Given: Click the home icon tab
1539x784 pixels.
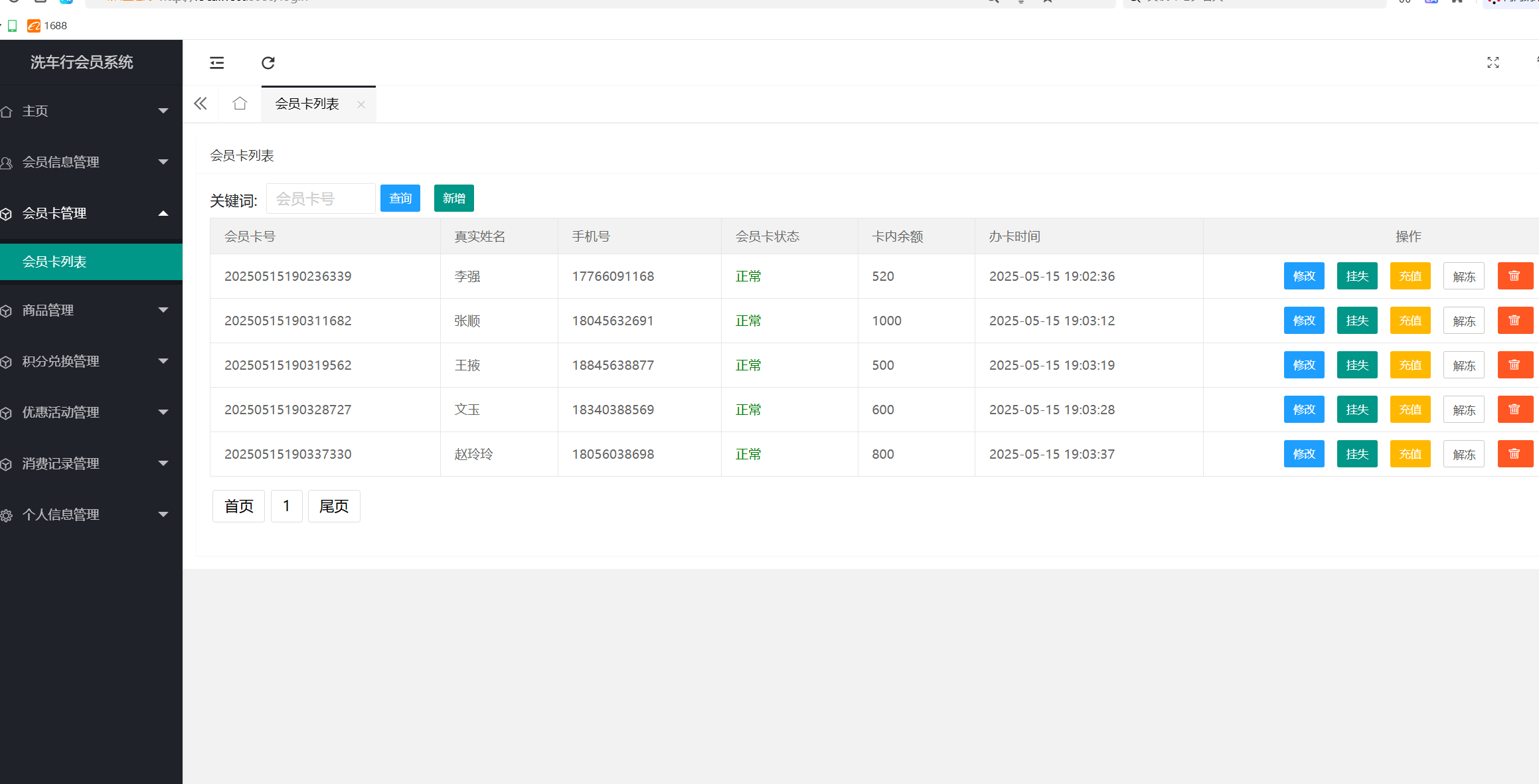Looking at the screenshot, I should [x=240, y=104].
